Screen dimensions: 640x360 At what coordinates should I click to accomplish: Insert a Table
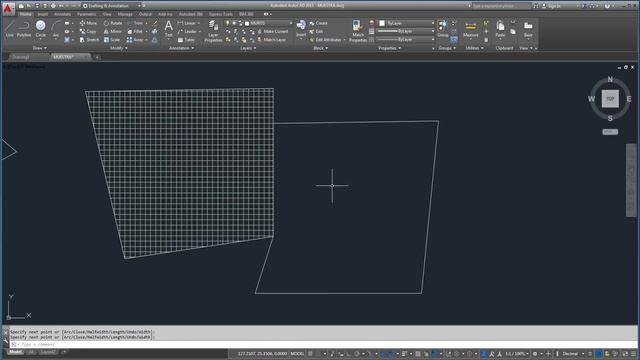pos(186,40)
